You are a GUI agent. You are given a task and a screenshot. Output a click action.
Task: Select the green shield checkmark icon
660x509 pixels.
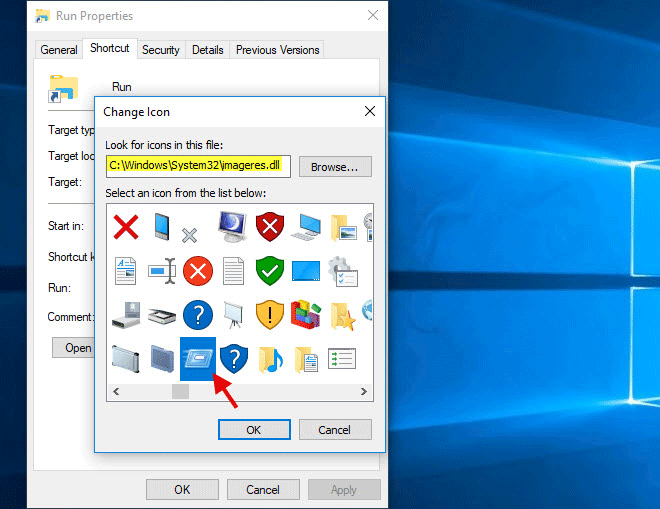pyautogui.click(x=270, y=271)
